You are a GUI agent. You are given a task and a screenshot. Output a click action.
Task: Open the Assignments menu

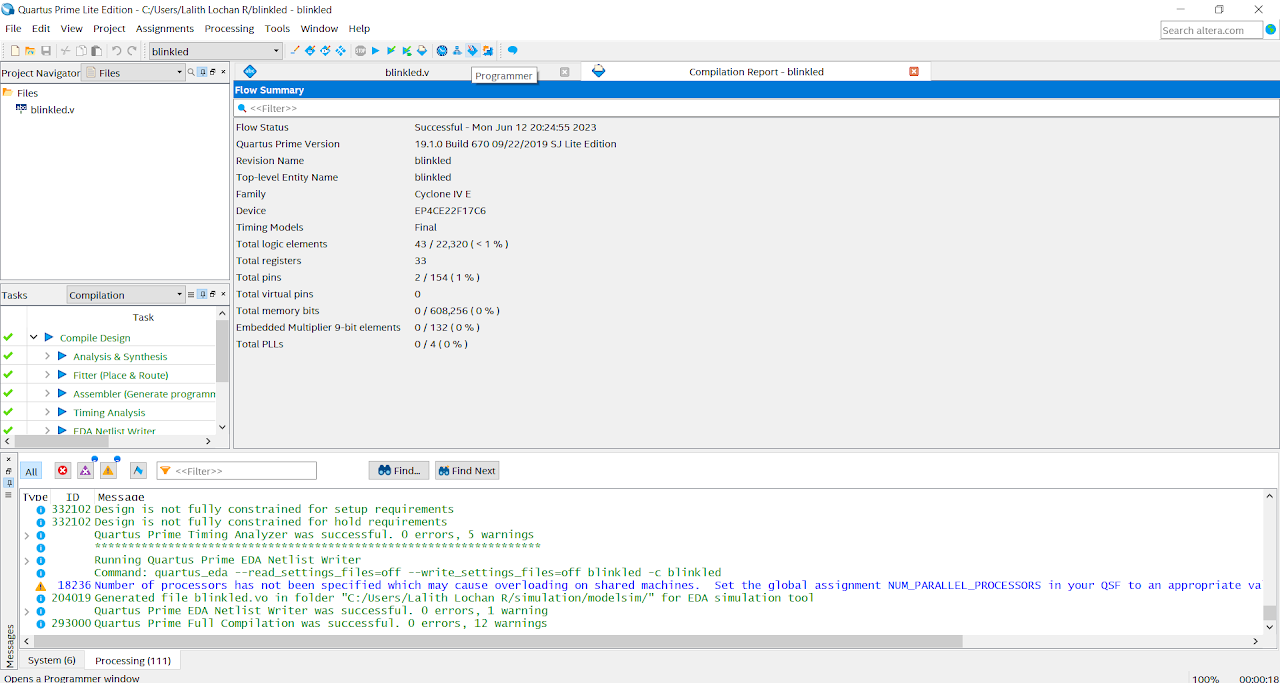pos(164,28)
